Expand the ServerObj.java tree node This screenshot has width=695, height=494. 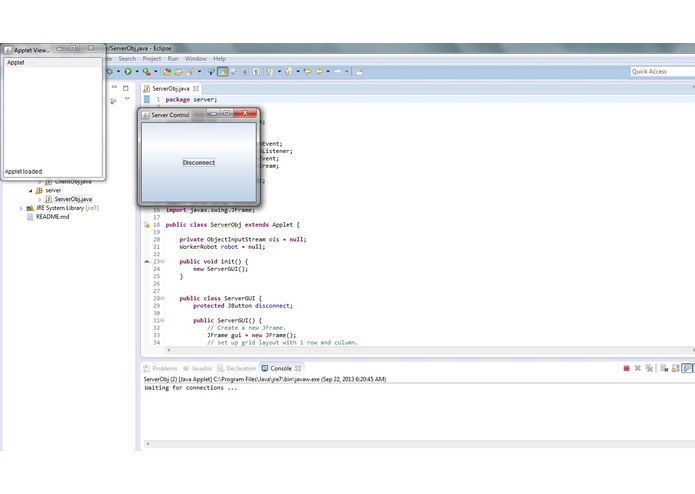(39, 199)
